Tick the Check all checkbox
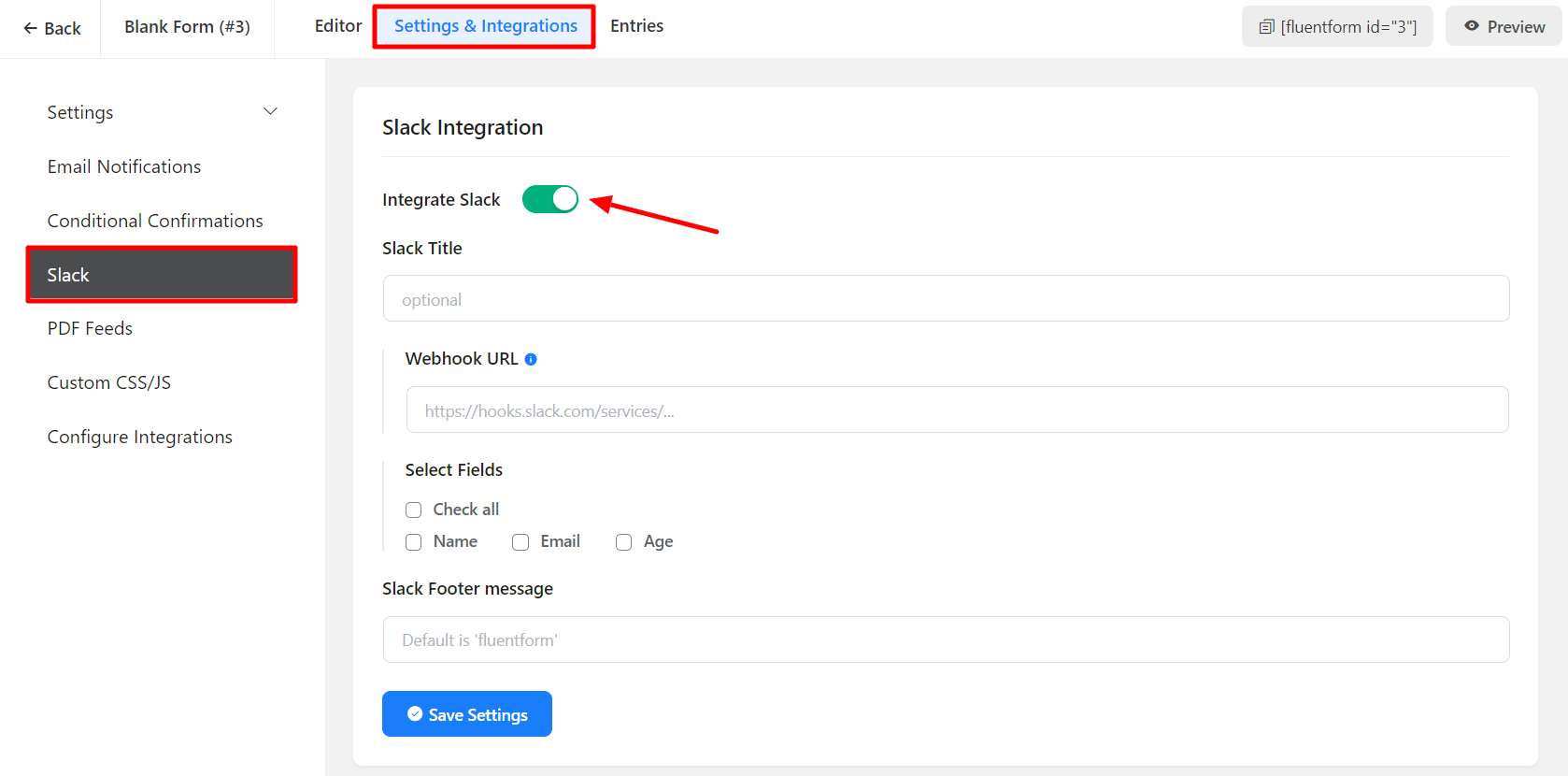 414,510
